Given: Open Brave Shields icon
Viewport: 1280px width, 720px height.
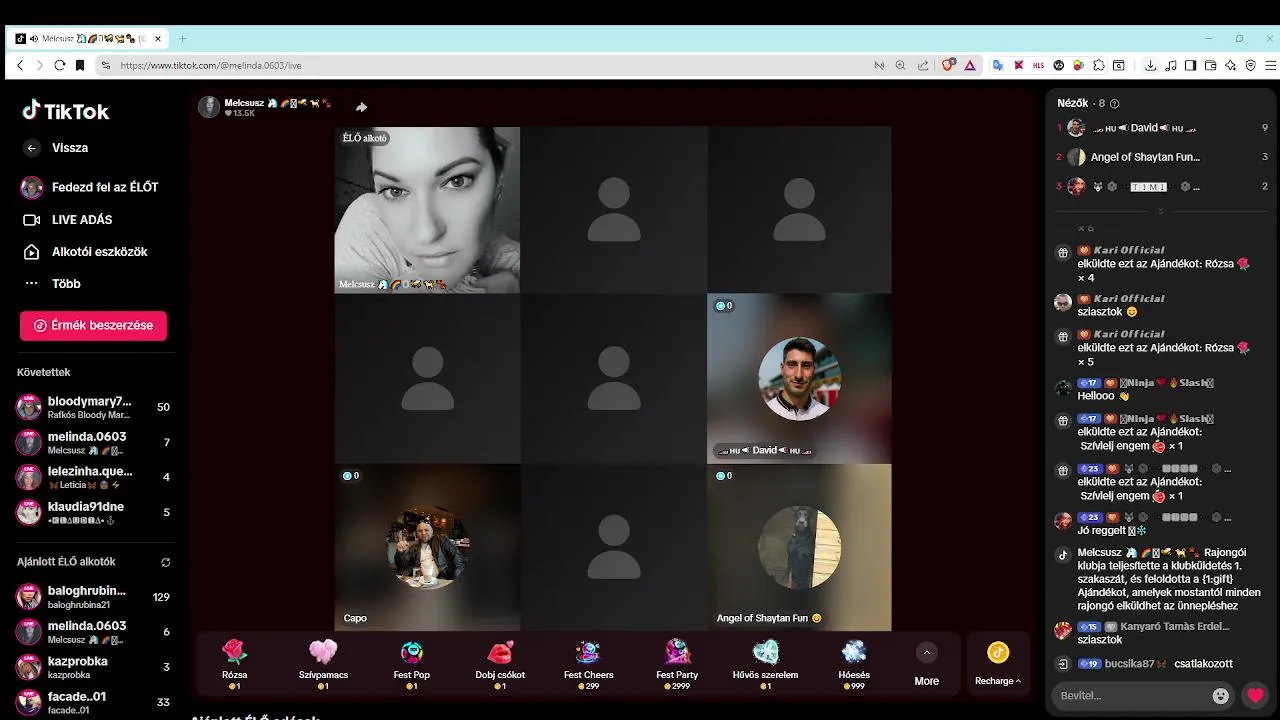Looking at the screenshot, I should pos(948,65).
